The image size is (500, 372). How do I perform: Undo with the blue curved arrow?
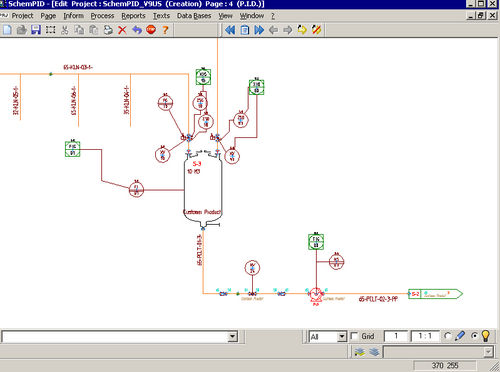[137, 30]
